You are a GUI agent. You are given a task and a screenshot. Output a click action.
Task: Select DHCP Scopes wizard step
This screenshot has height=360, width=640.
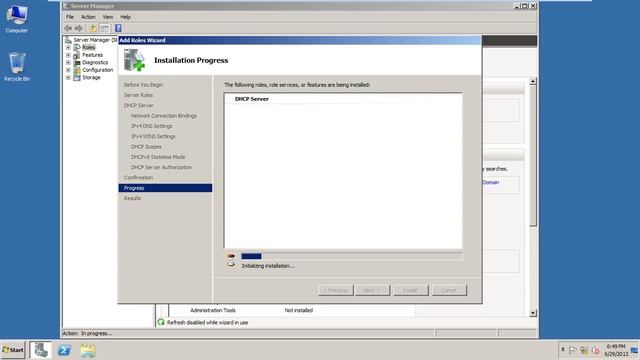pyautogui.click(x=146, y=147)
